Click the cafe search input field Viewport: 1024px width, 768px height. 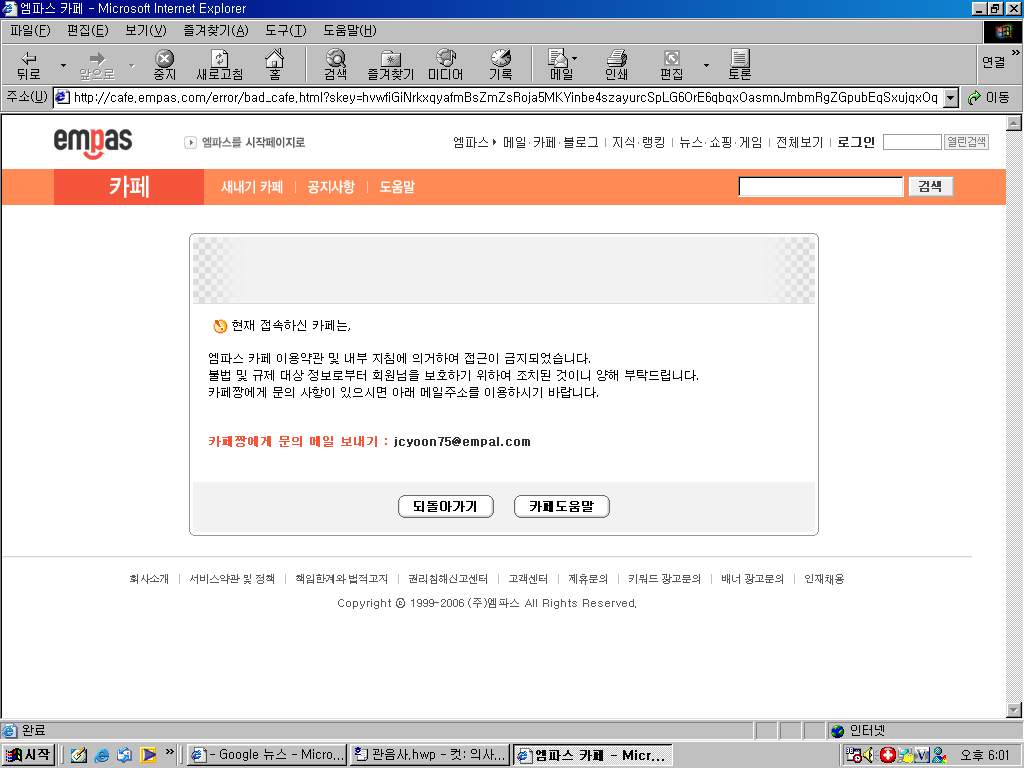(x=820, y=186)
